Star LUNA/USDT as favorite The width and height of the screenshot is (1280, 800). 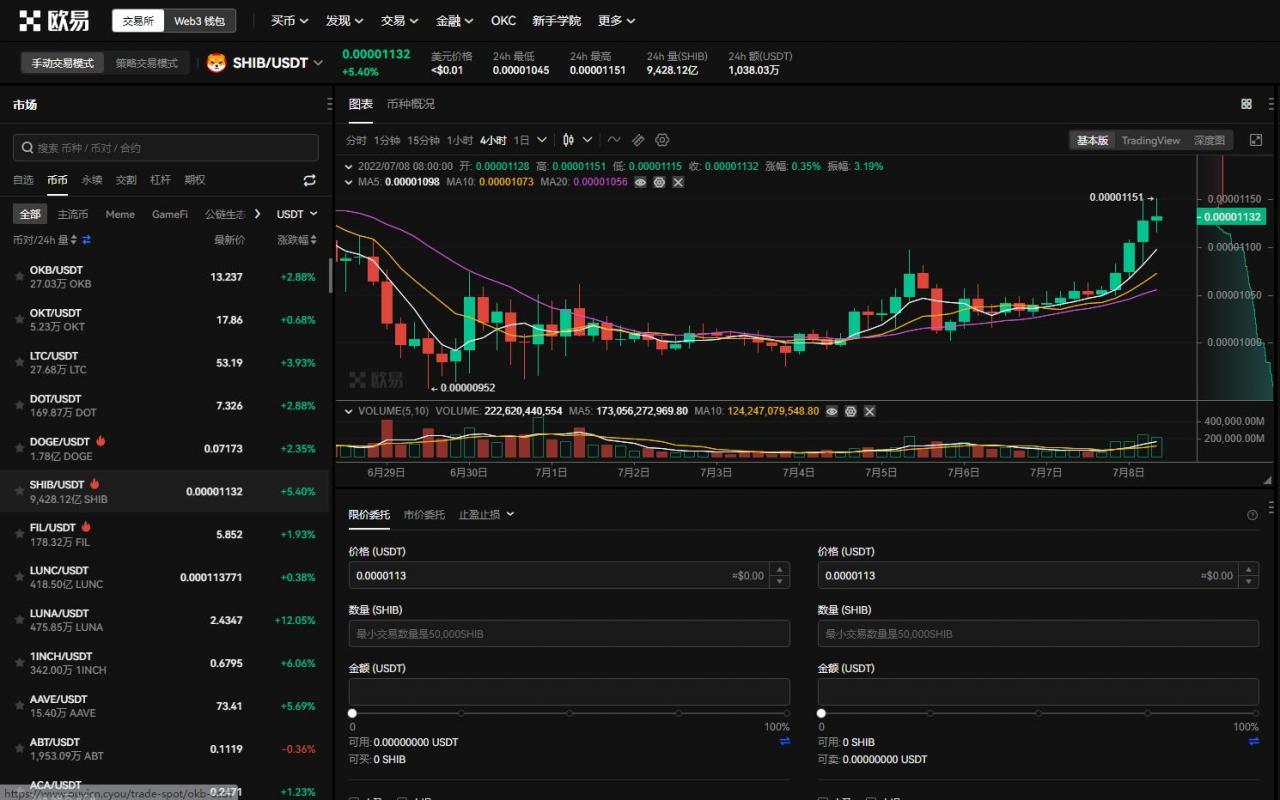tap(19, 620)
